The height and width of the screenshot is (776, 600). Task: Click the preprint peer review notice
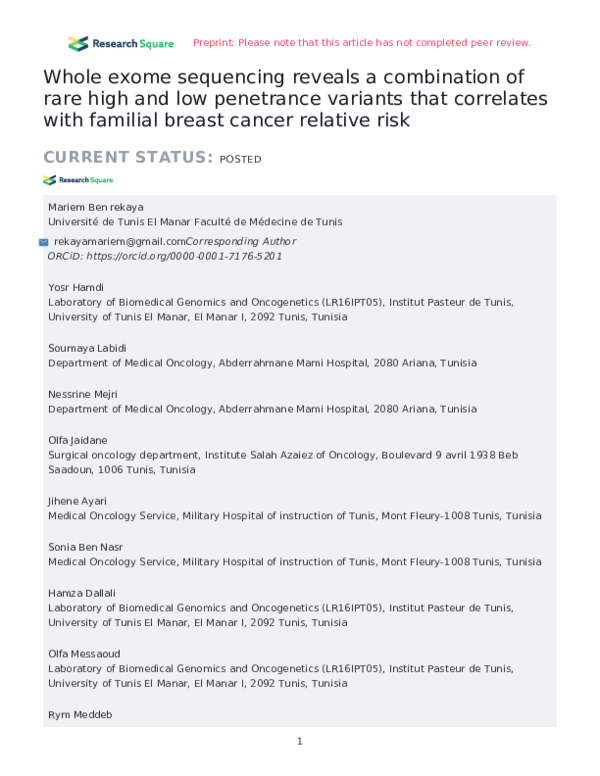(361, 43)
